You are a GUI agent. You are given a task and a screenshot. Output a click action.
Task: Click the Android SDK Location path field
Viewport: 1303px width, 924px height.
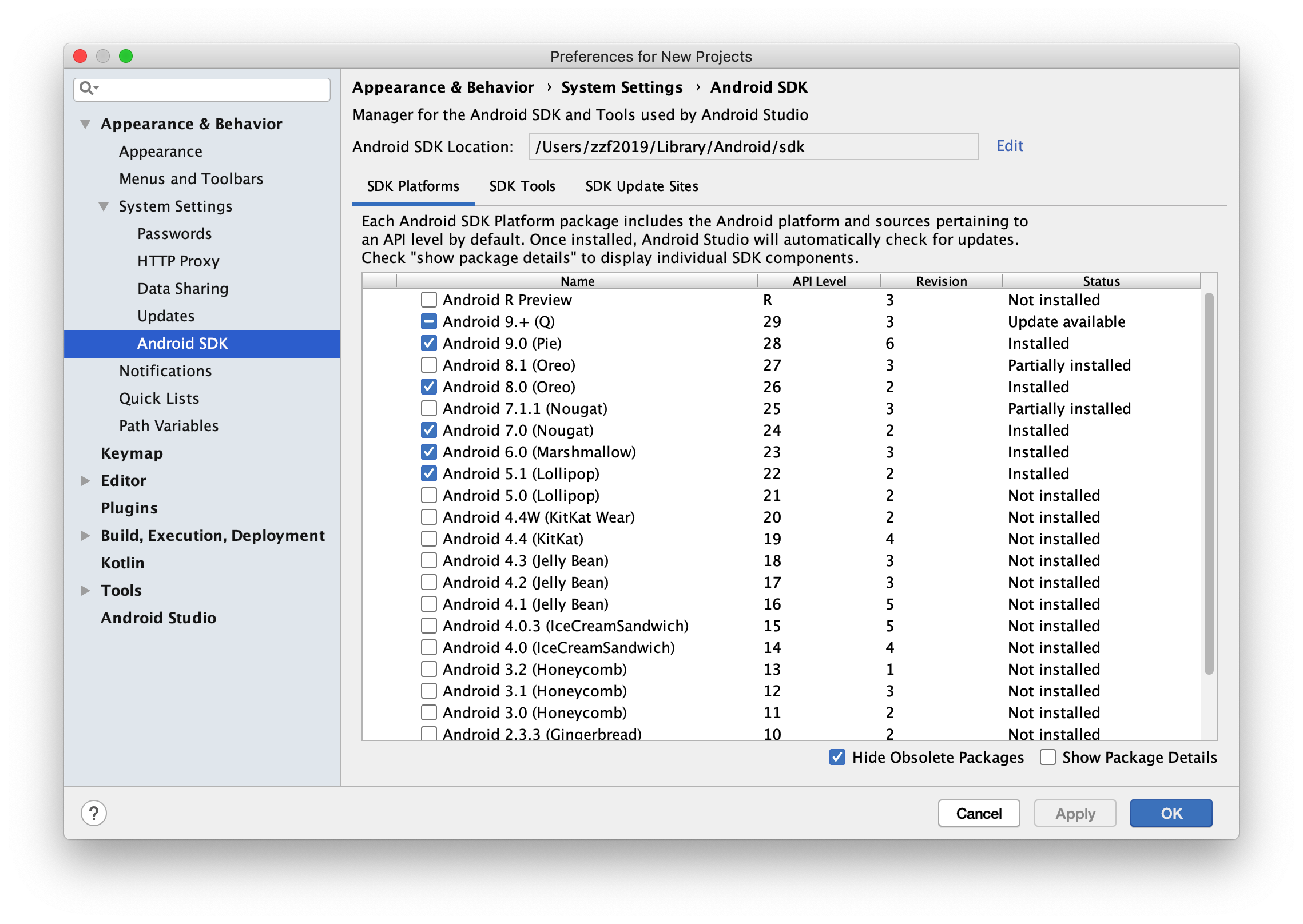(753, 147)
